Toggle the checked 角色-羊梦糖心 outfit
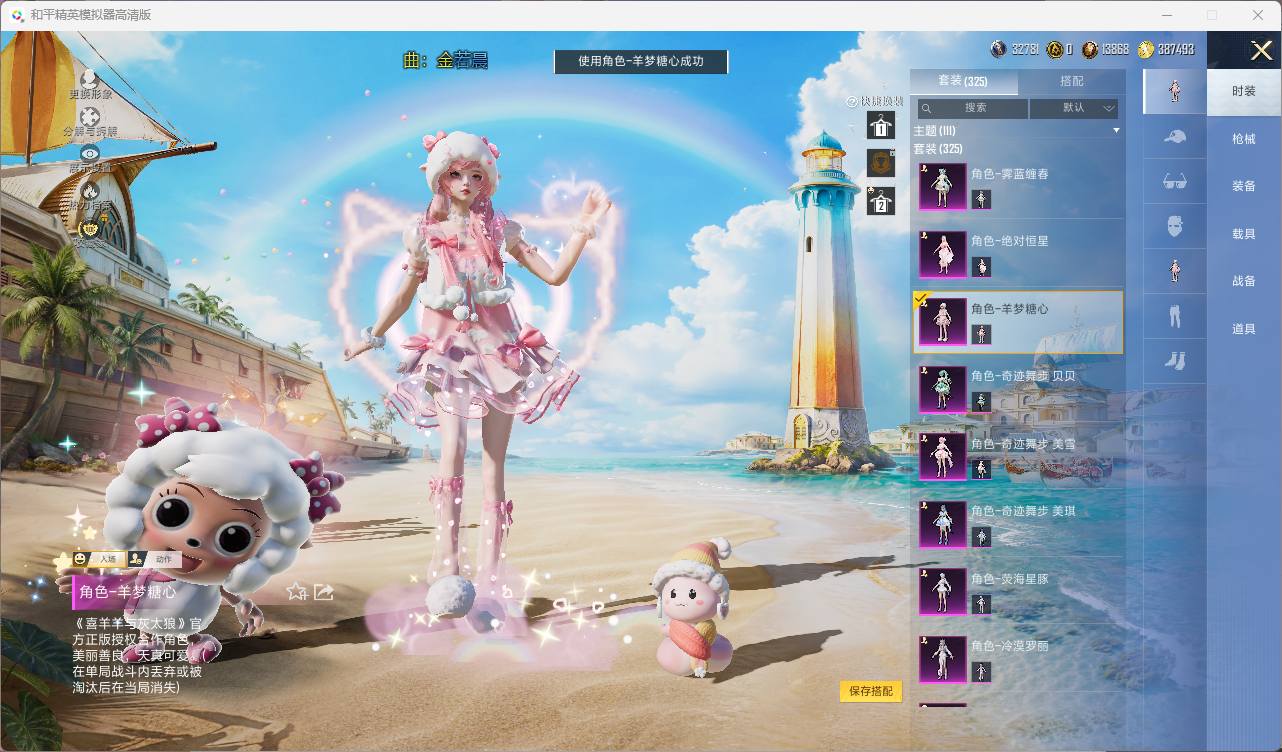 pyautogui.click(x=1018, y=322)
